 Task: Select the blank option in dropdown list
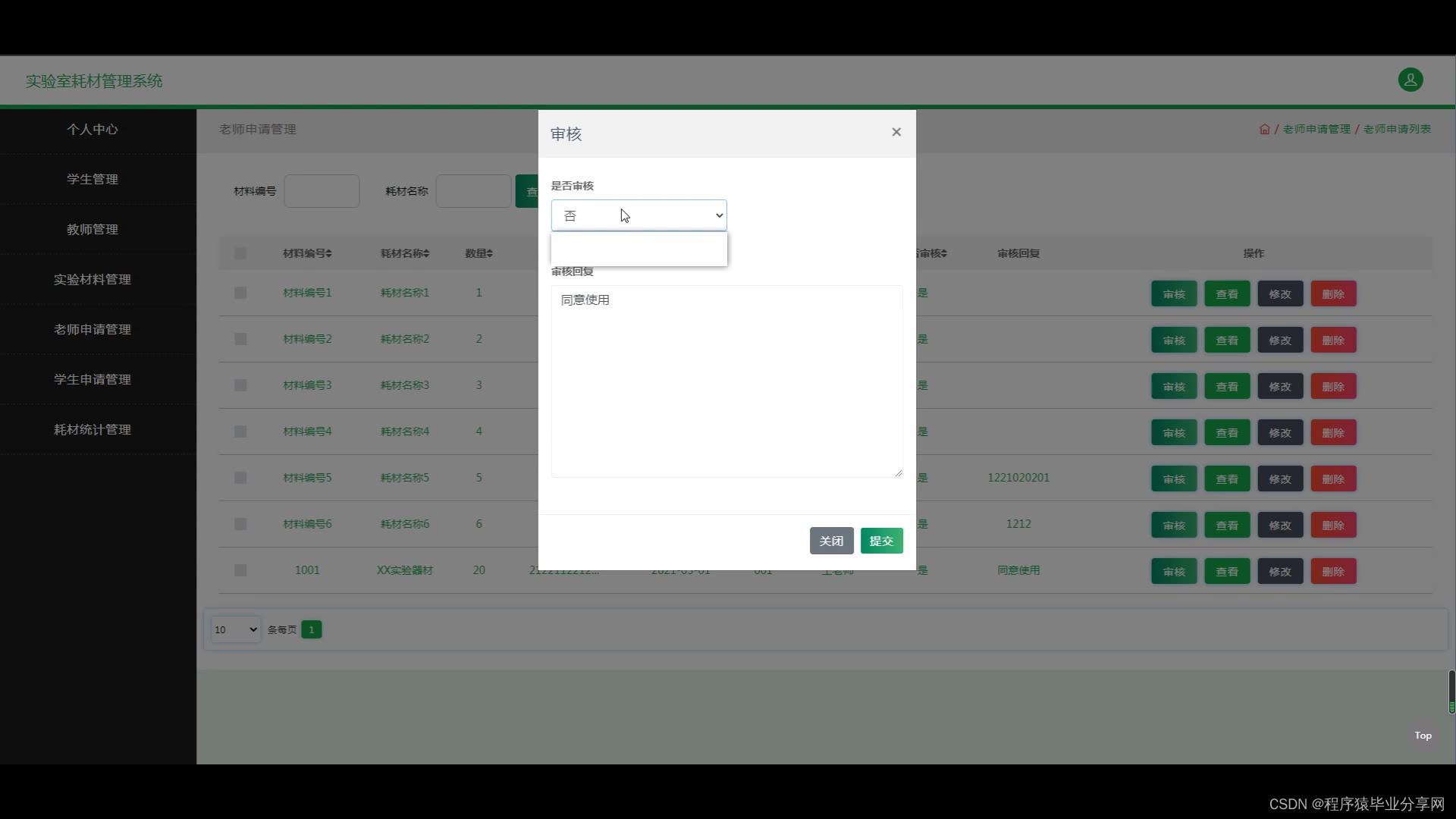pyautogui.click(x=639, y=249)
